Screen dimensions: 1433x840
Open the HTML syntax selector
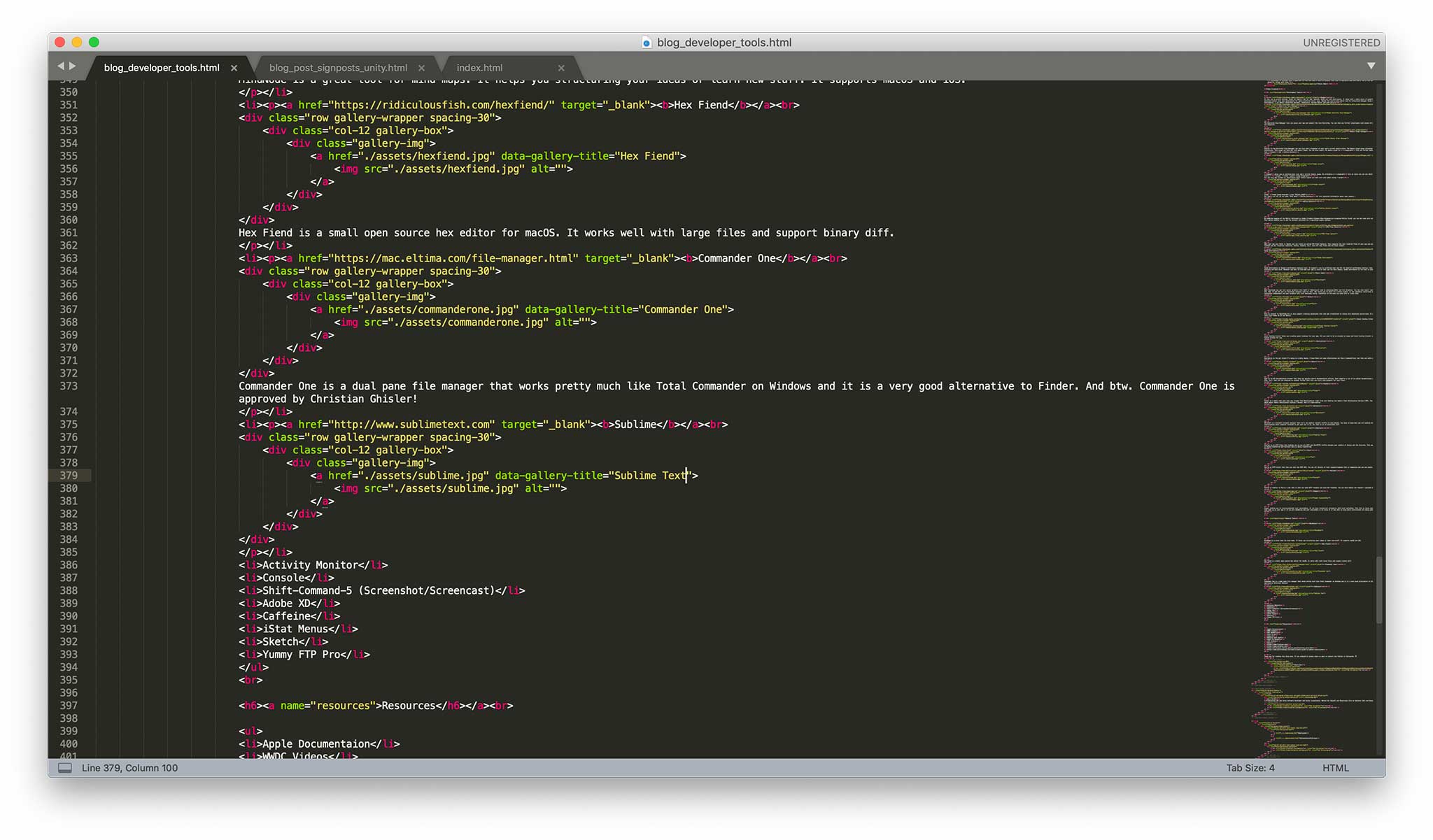(1335, 768)
